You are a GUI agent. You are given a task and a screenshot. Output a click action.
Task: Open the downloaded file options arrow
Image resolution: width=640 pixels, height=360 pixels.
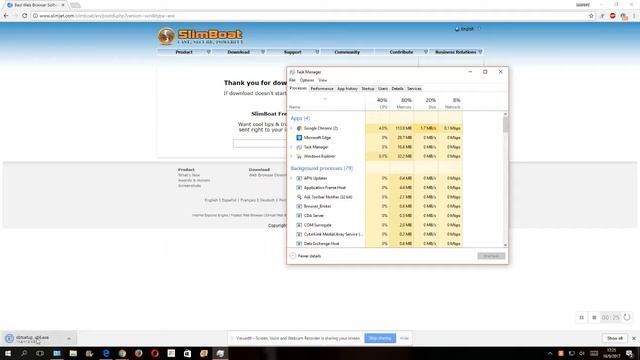pyautogui.click(x=69, y=338)
